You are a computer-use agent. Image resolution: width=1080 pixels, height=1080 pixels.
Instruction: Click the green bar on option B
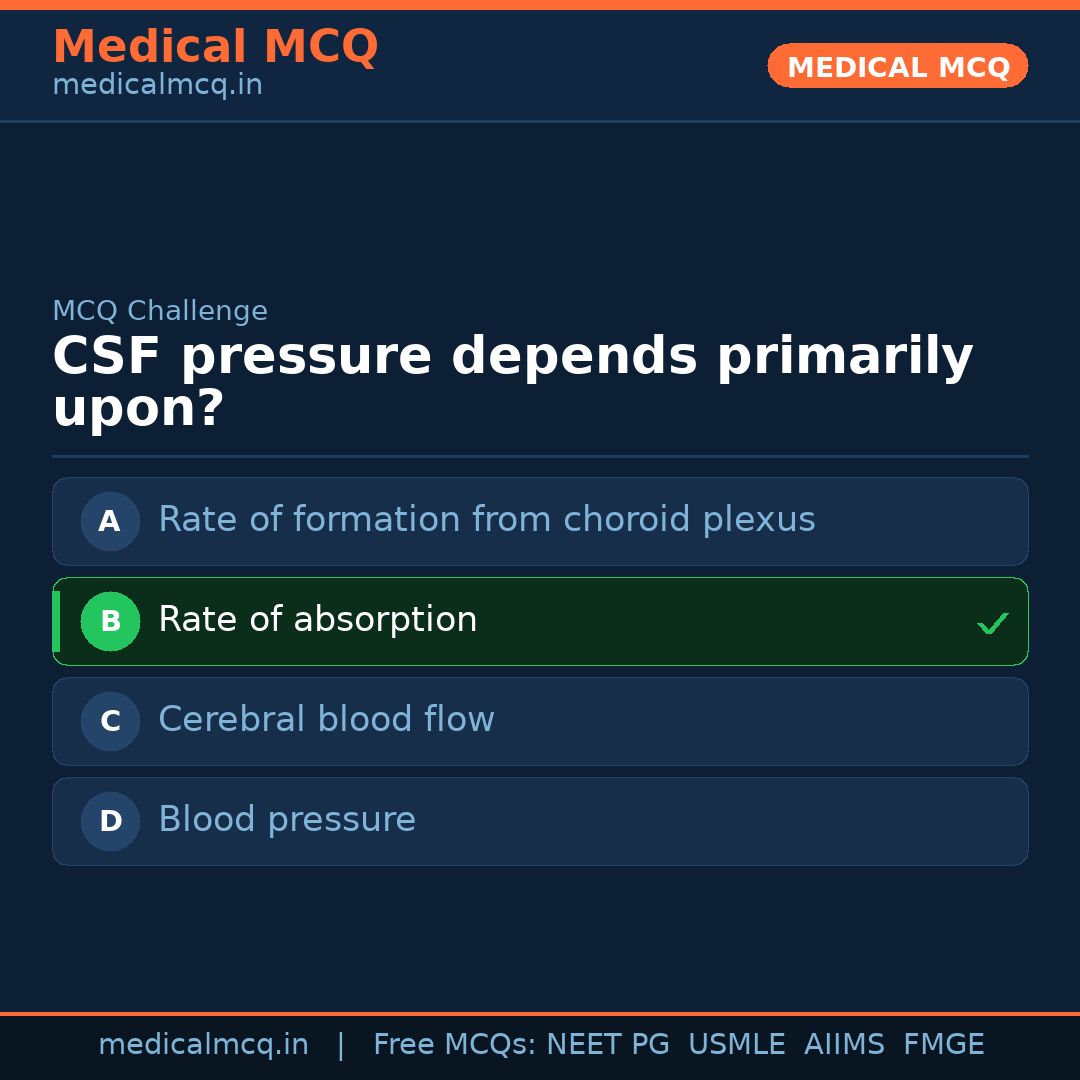[x=56, y=621]
